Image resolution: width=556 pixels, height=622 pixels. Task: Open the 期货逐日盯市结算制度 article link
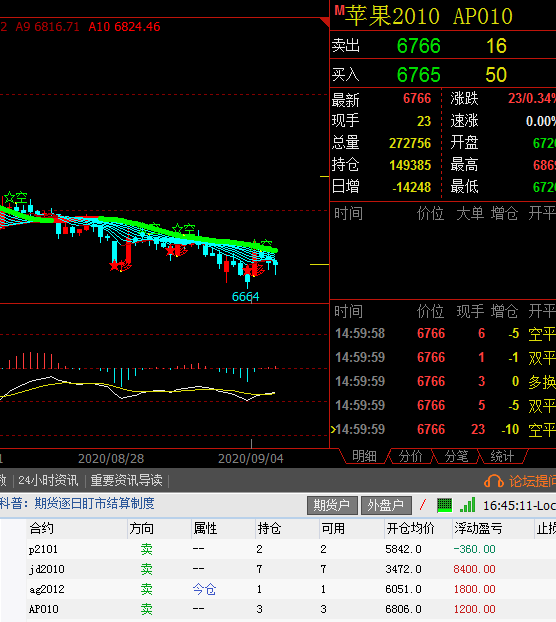(x=94, y=503)
